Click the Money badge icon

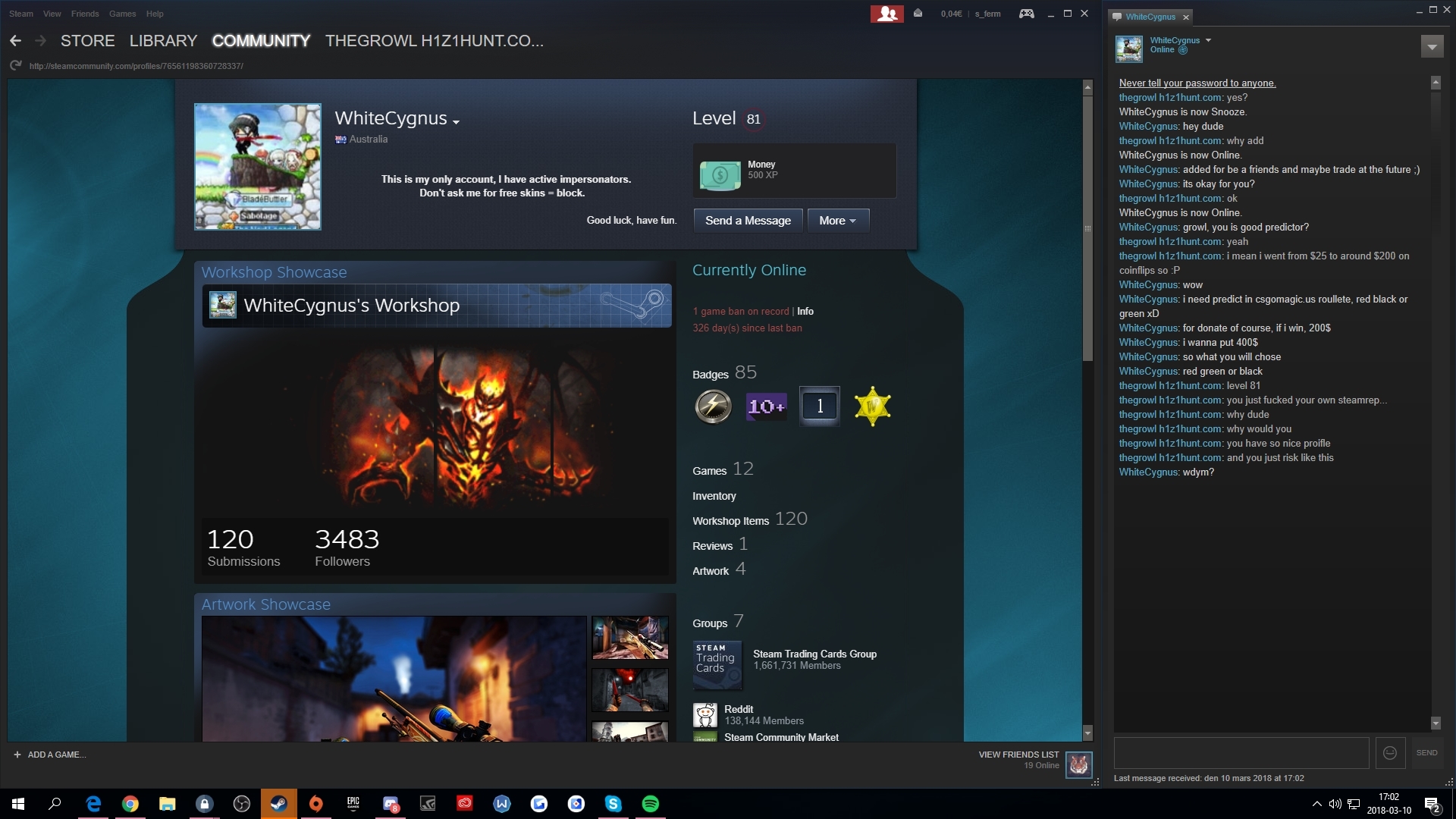pyautogui.click(x=720, y=175)
